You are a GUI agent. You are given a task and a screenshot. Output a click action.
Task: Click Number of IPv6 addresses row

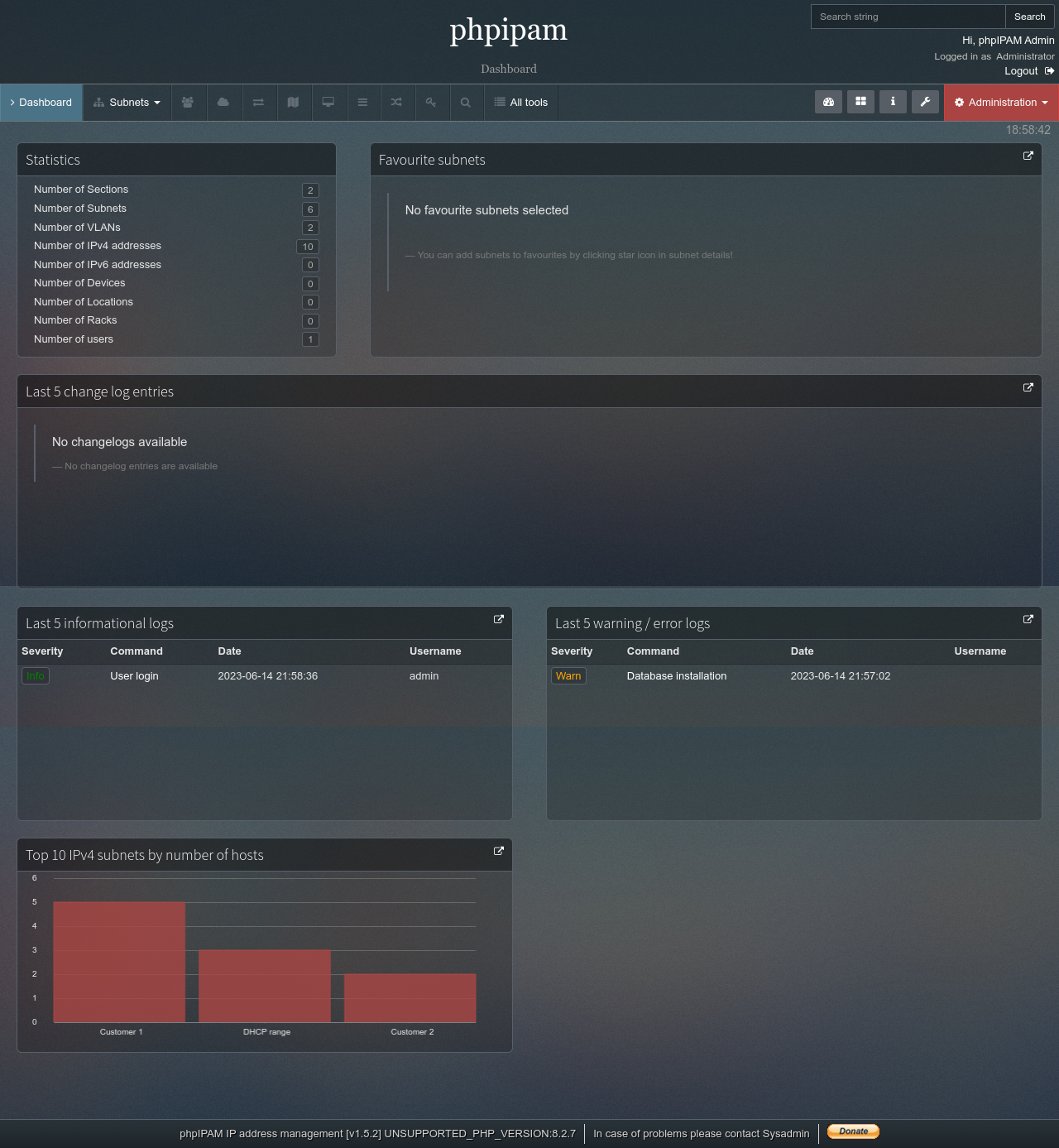point(176,265)
